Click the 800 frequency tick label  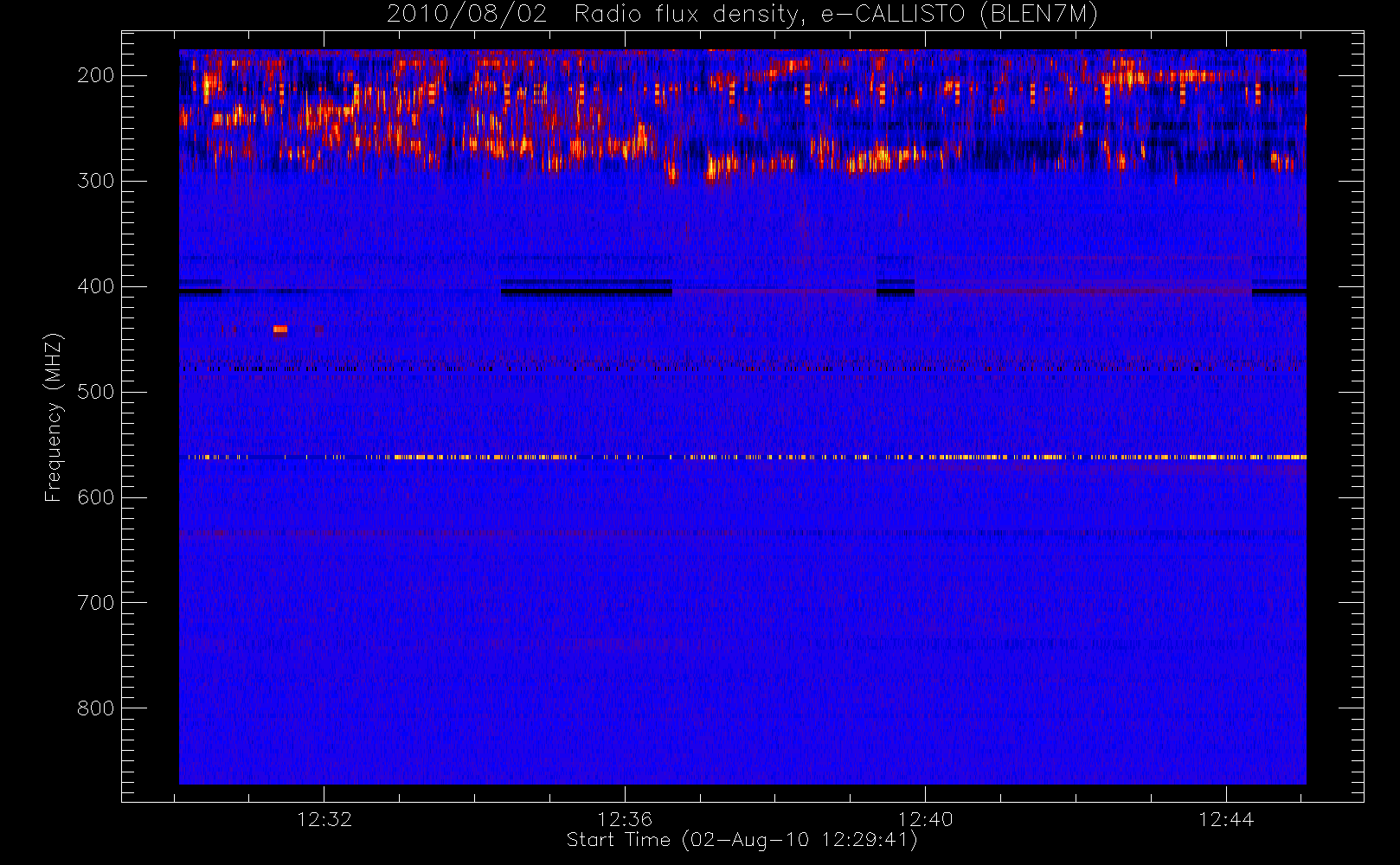(96, 708)
